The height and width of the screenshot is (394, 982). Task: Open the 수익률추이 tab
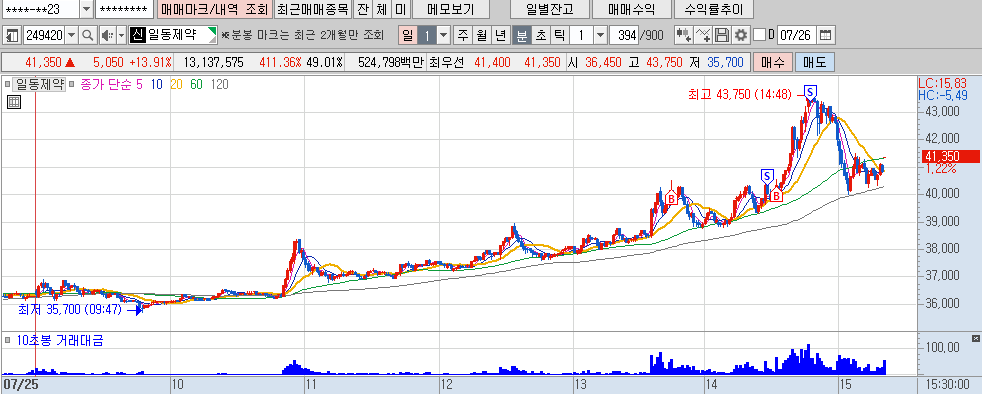713,9
